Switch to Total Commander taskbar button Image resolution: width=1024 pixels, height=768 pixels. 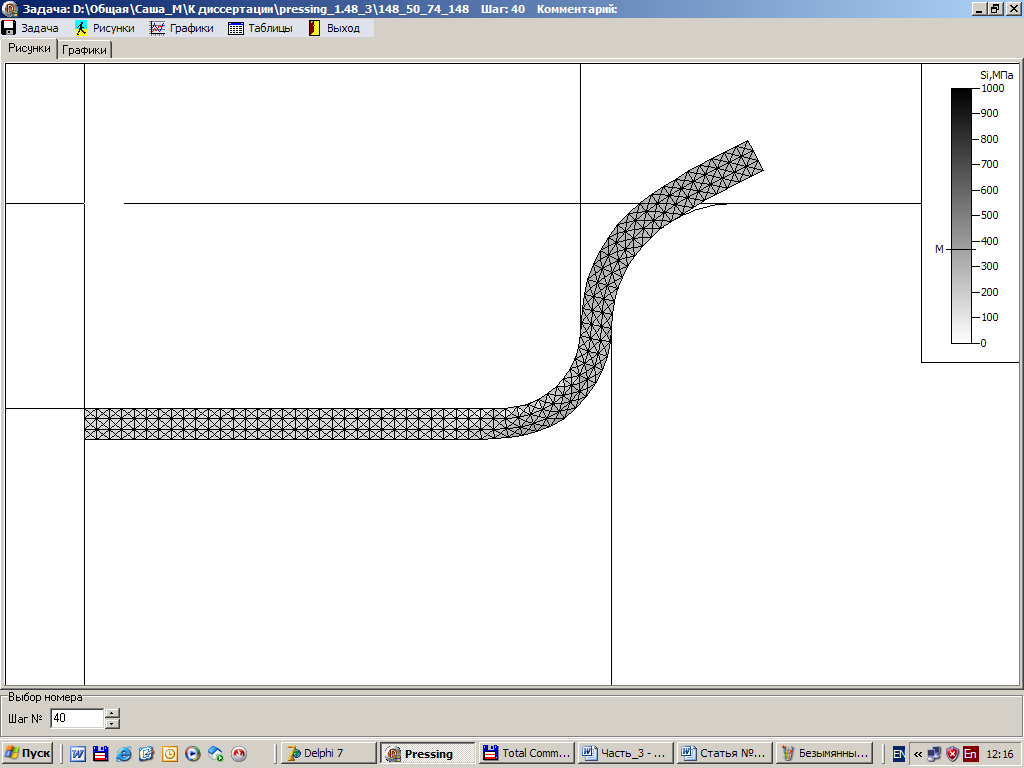(525, 753)
